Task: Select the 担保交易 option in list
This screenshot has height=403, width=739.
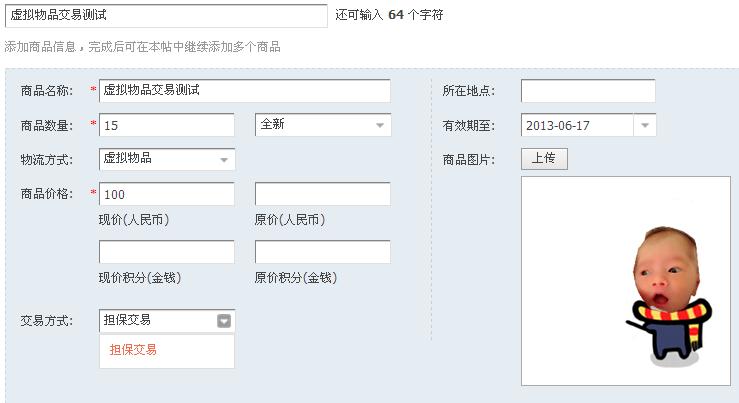Action: pos(134,350)
